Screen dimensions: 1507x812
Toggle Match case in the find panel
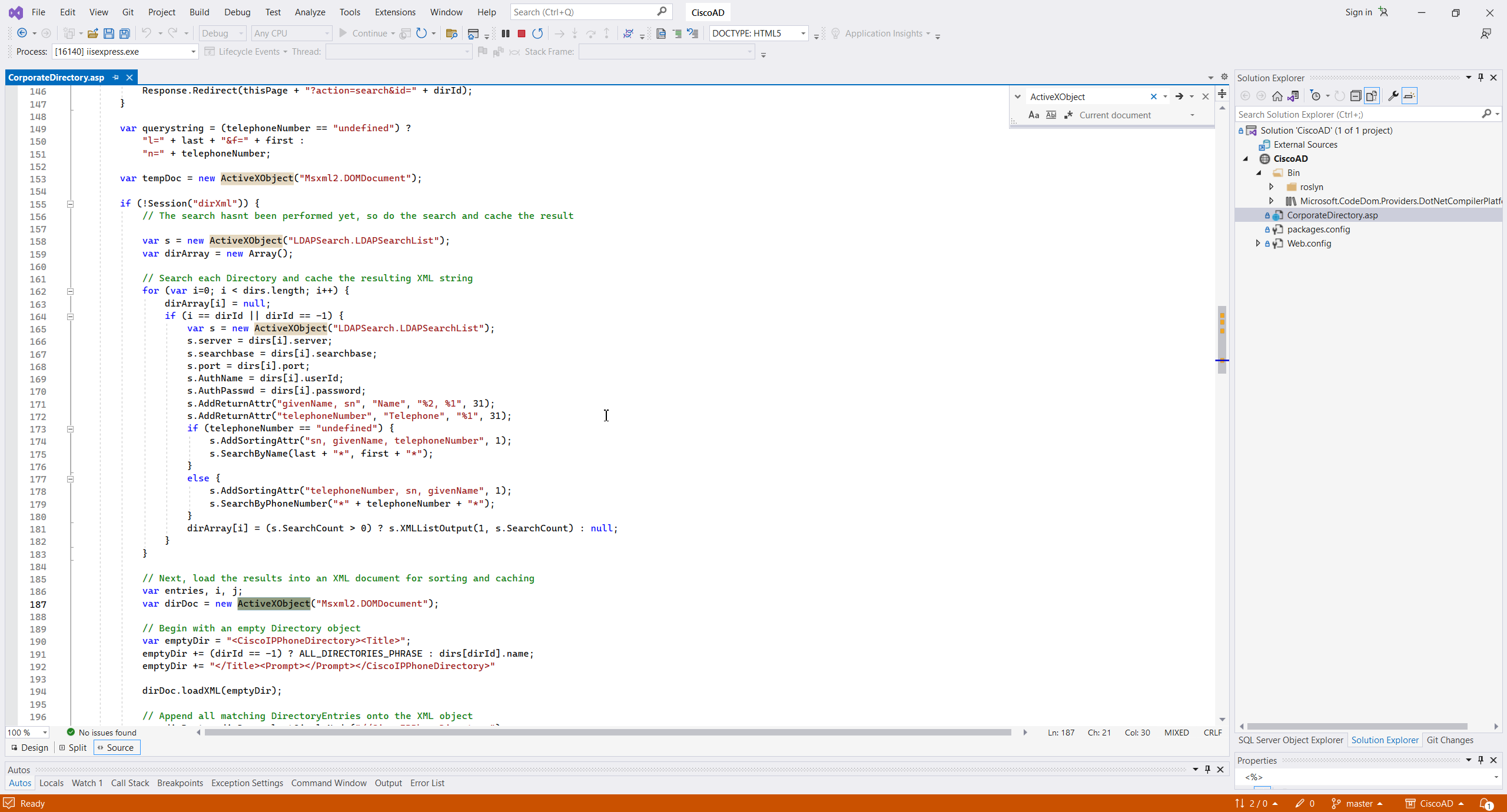pos(1033,115)
